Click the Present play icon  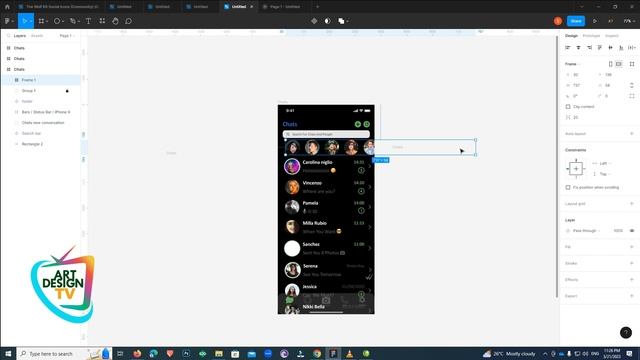click(595, 21)
